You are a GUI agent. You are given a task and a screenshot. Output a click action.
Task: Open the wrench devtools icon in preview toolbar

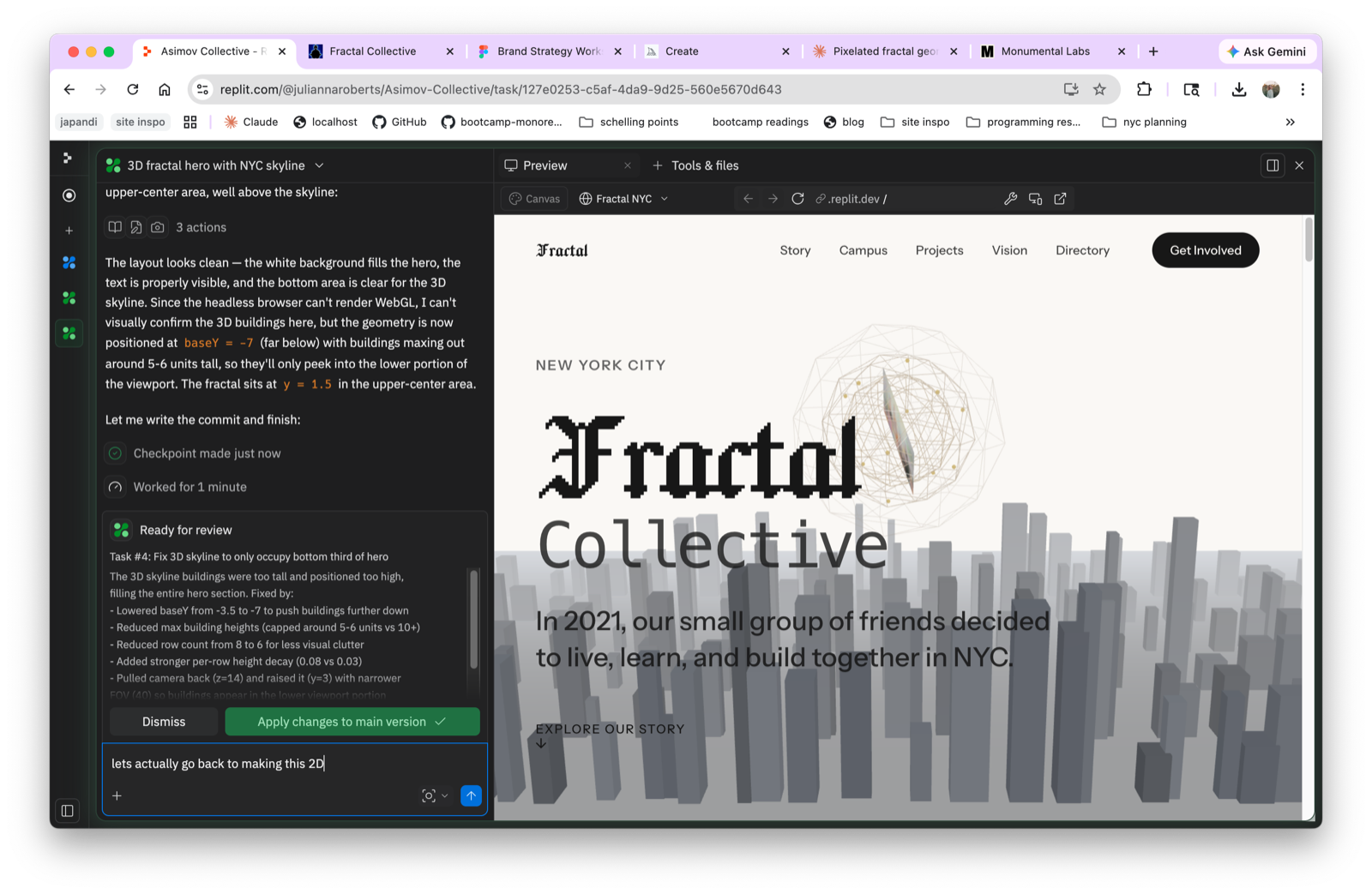pyautogui.click(x=1010, y=198)
